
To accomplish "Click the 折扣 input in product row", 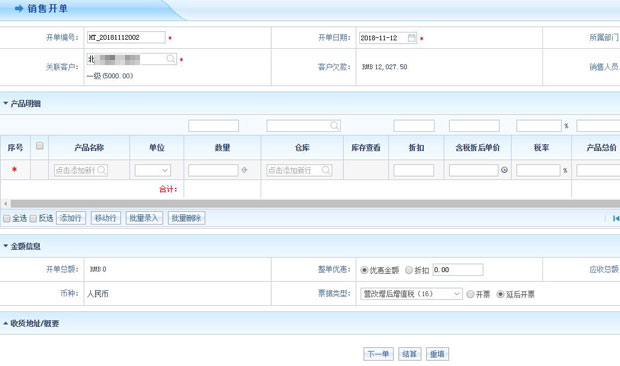I will click(x=414, y=170).
